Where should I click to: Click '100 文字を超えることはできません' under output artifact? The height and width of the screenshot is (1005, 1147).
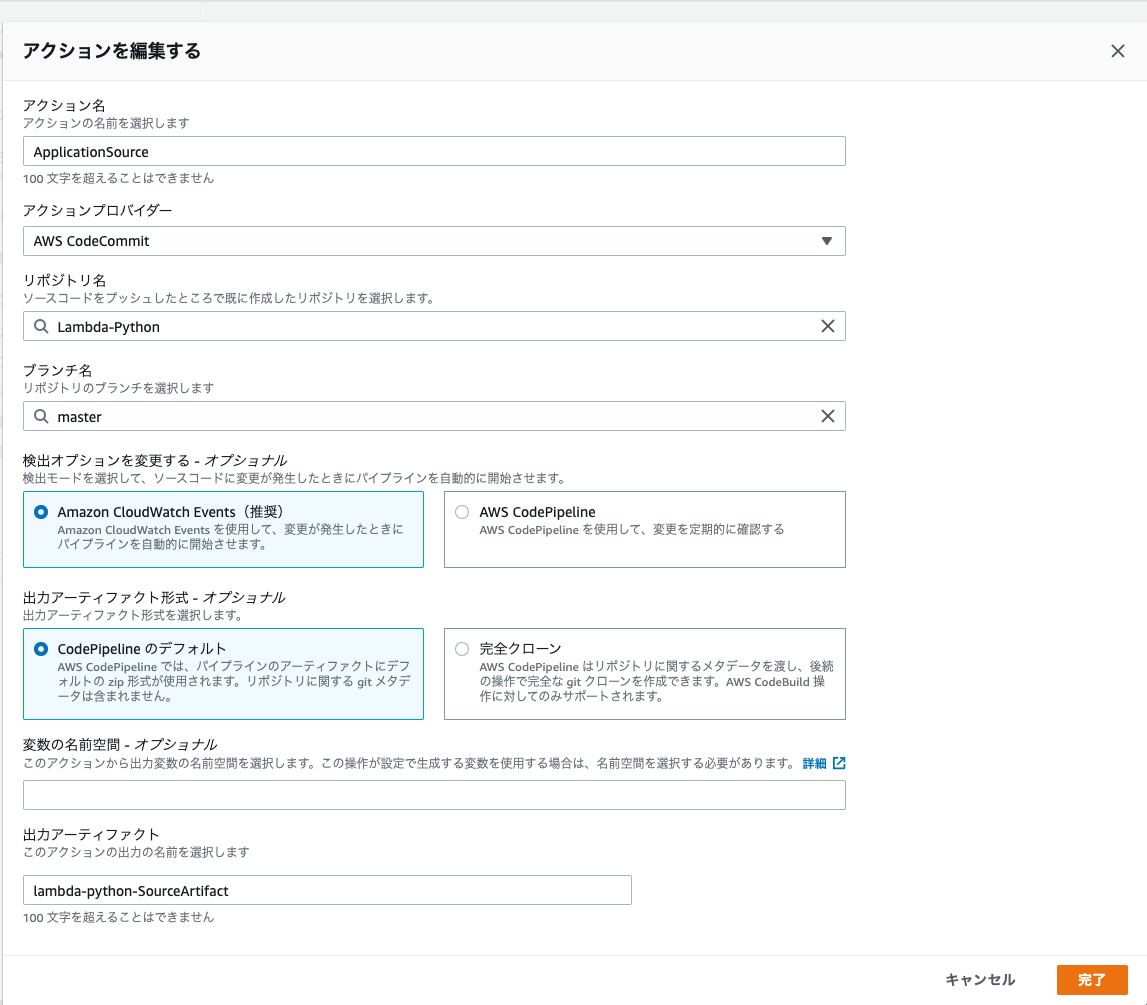[119, 916]
